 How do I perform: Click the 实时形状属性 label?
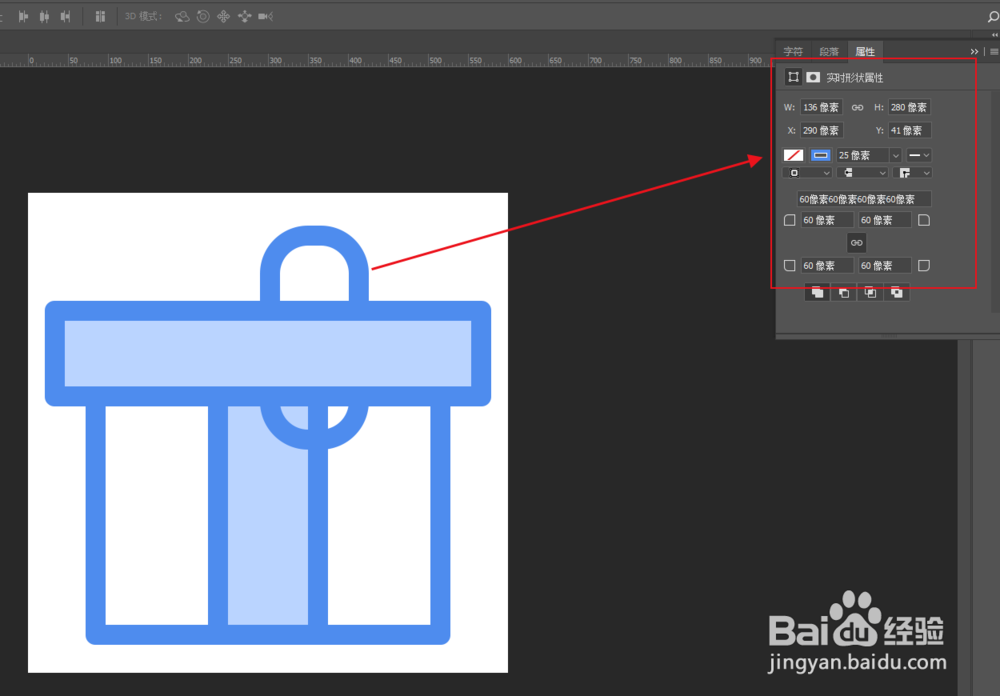(855, 78)
